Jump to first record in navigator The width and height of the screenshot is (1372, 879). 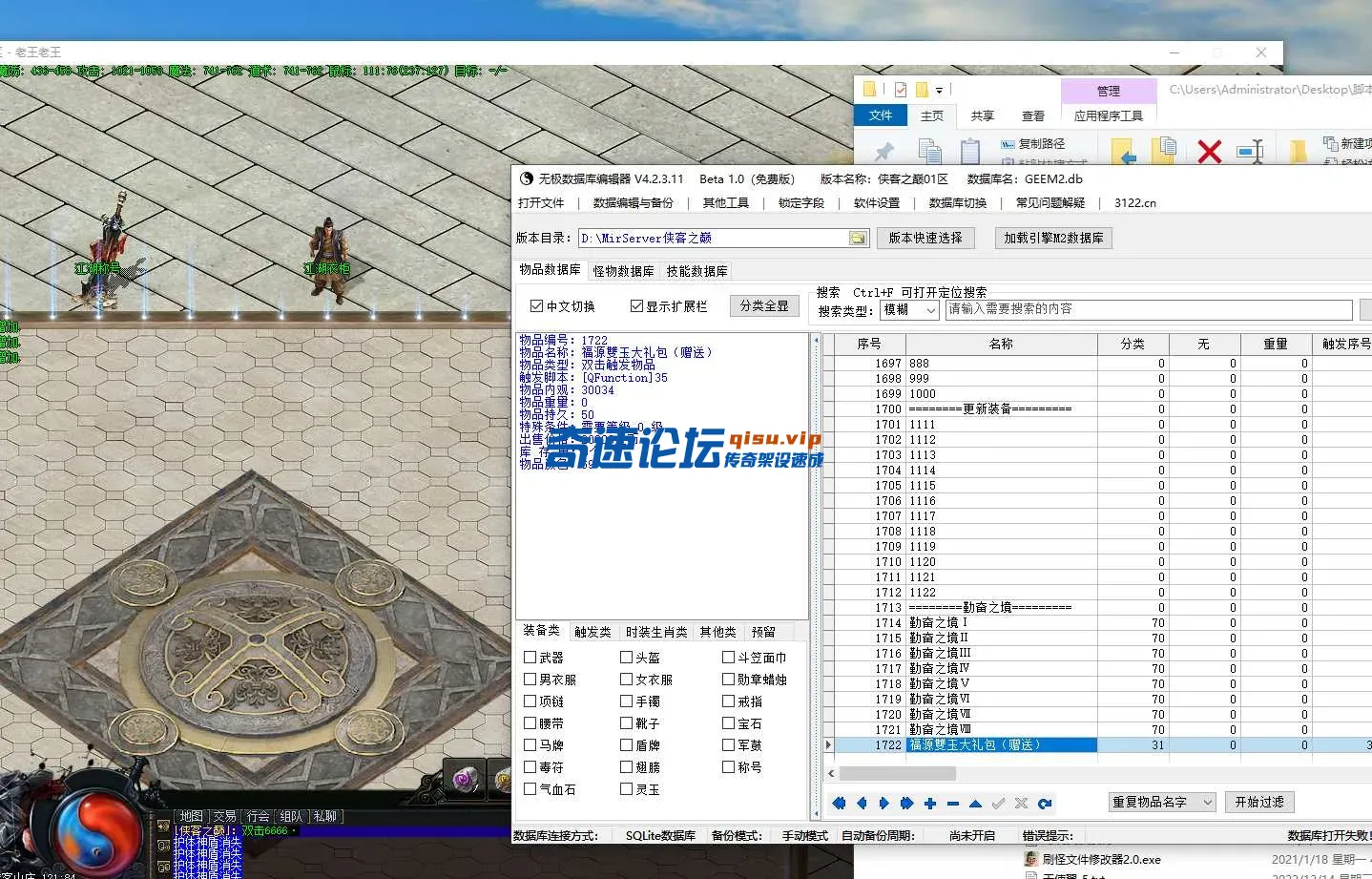pos(839,803)
